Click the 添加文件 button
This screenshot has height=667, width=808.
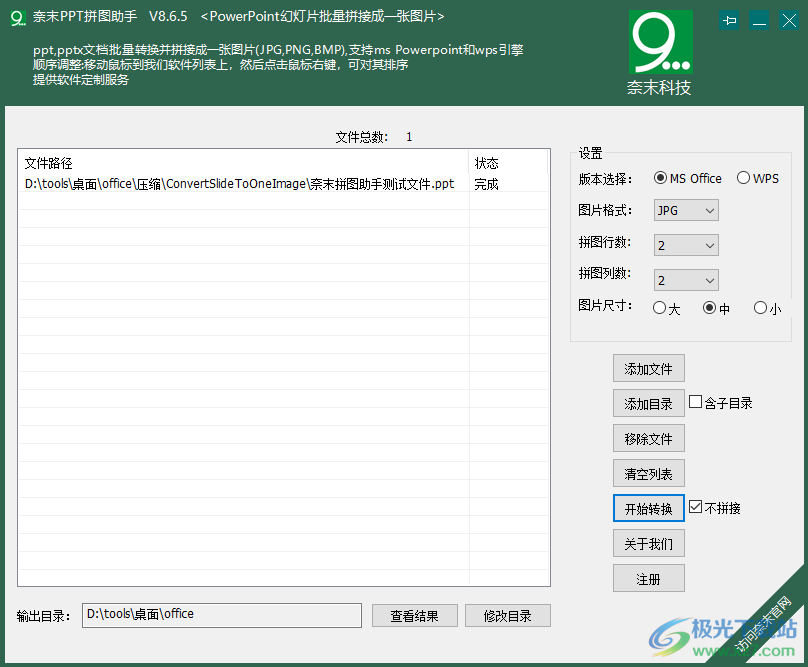[648, 368]
